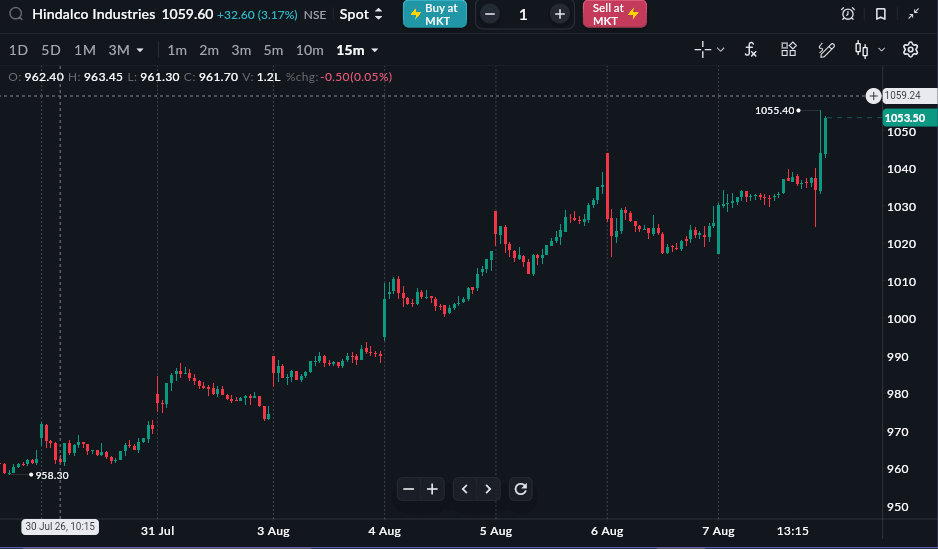Viewport: 938px width, 549px height.
Task: Zoom in the chart with plus button
Action: coord(433,489)
